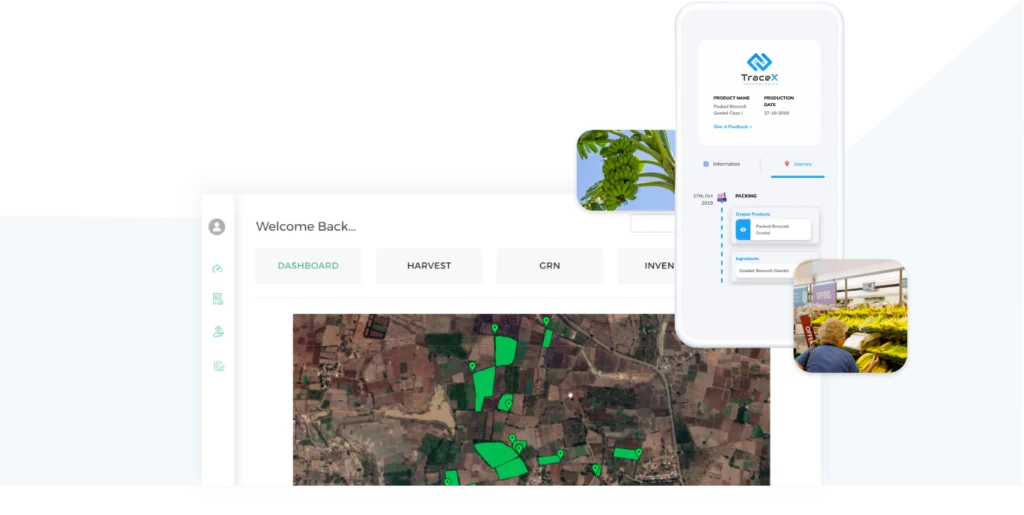Select the Journey tab on phone

pyautogui.click(x=798, y=164)
